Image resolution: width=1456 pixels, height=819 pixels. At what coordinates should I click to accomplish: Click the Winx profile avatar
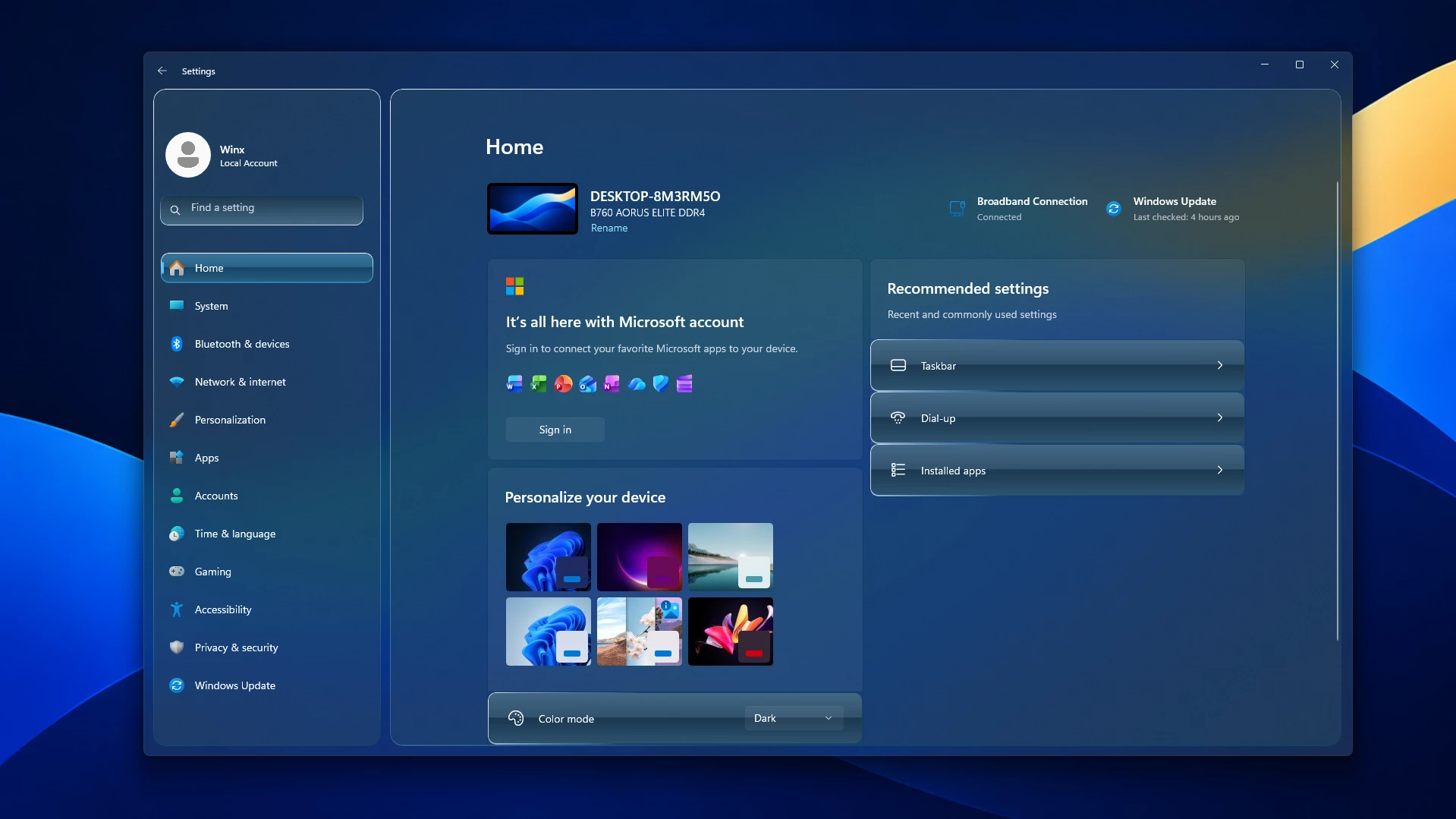(x=188, y=155)
